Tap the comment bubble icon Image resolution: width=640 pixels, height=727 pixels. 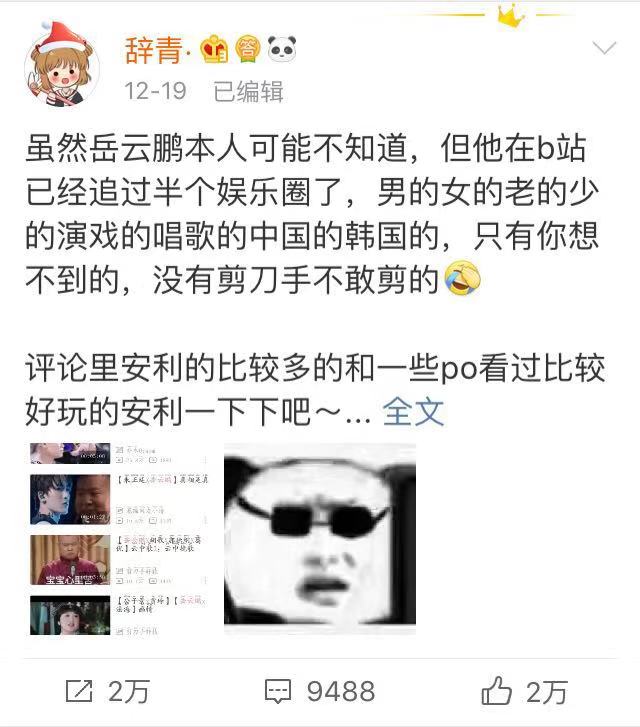tap(278, 691)
